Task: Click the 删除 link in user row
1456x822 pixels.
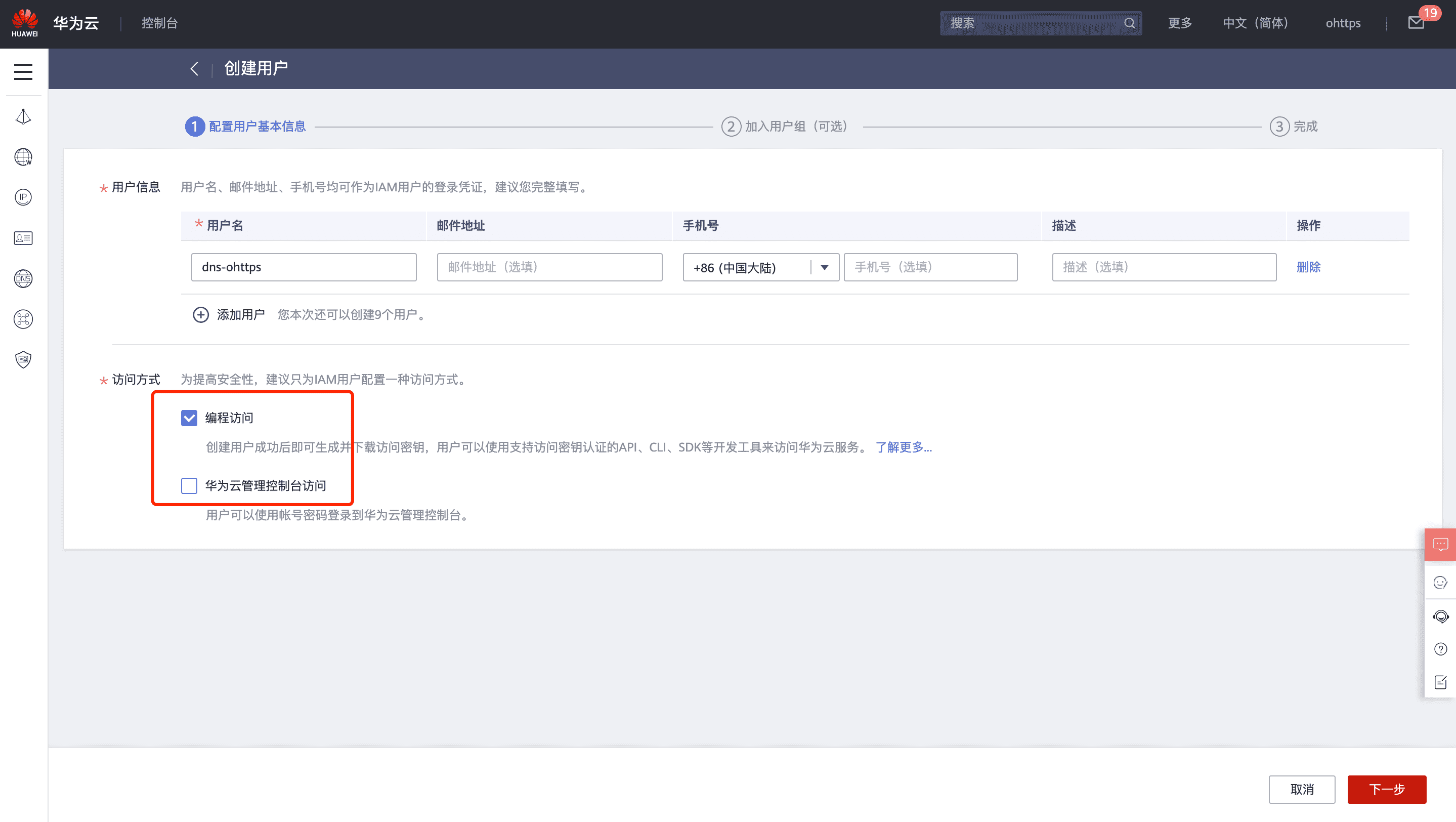Action: pos(1308,267)
